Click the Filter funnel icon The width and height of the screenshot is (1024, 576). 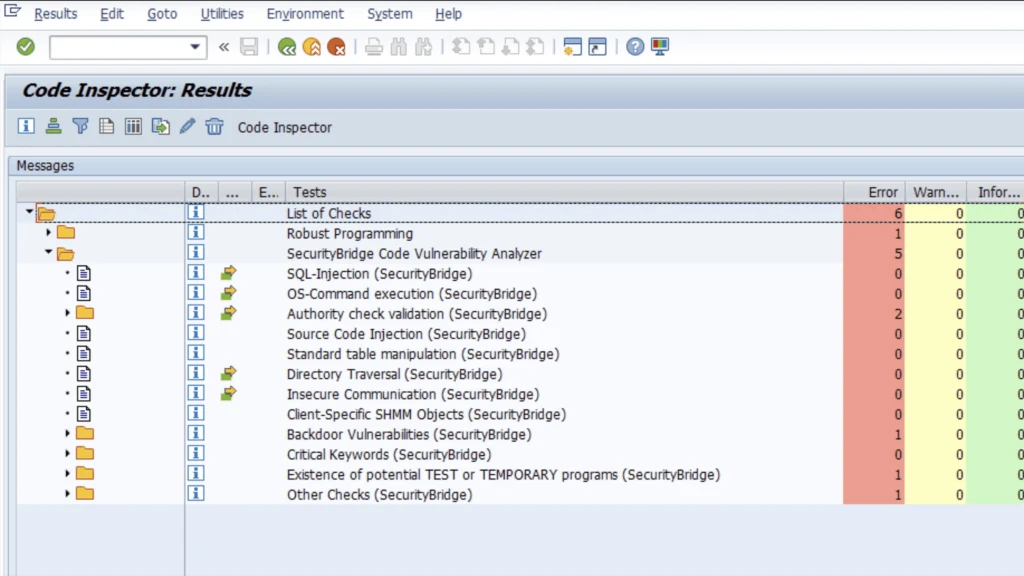[80, 126]
